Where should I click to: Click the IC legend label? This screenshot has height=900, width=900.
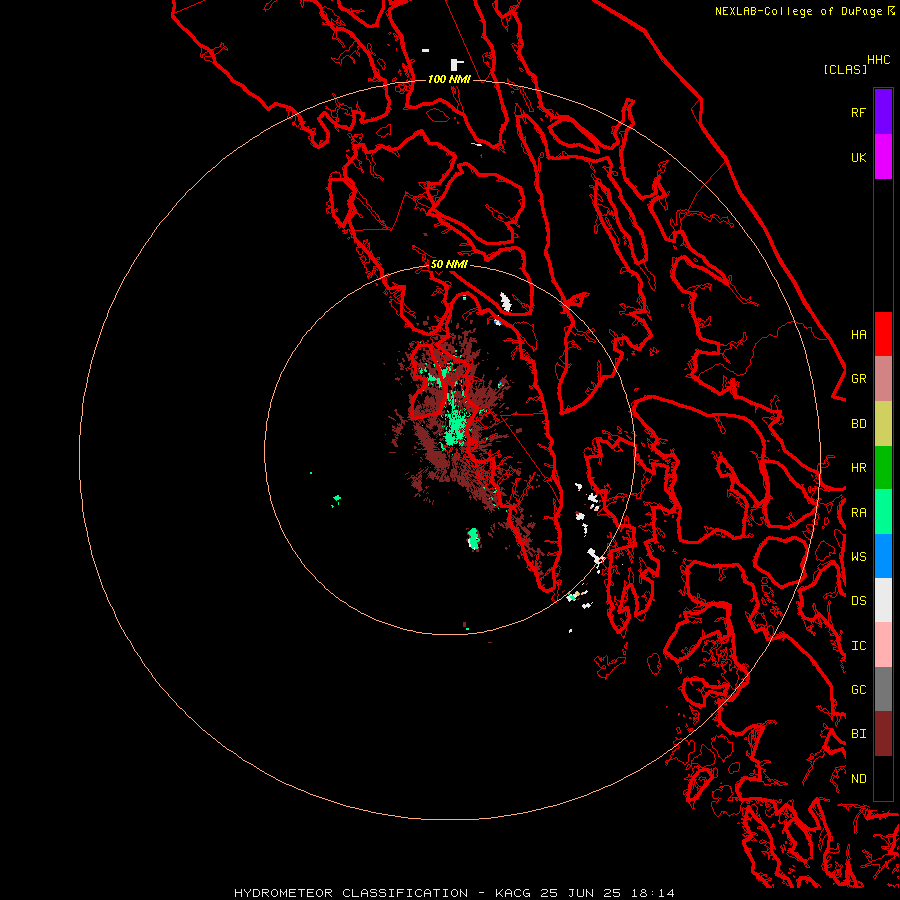(858, 646)
